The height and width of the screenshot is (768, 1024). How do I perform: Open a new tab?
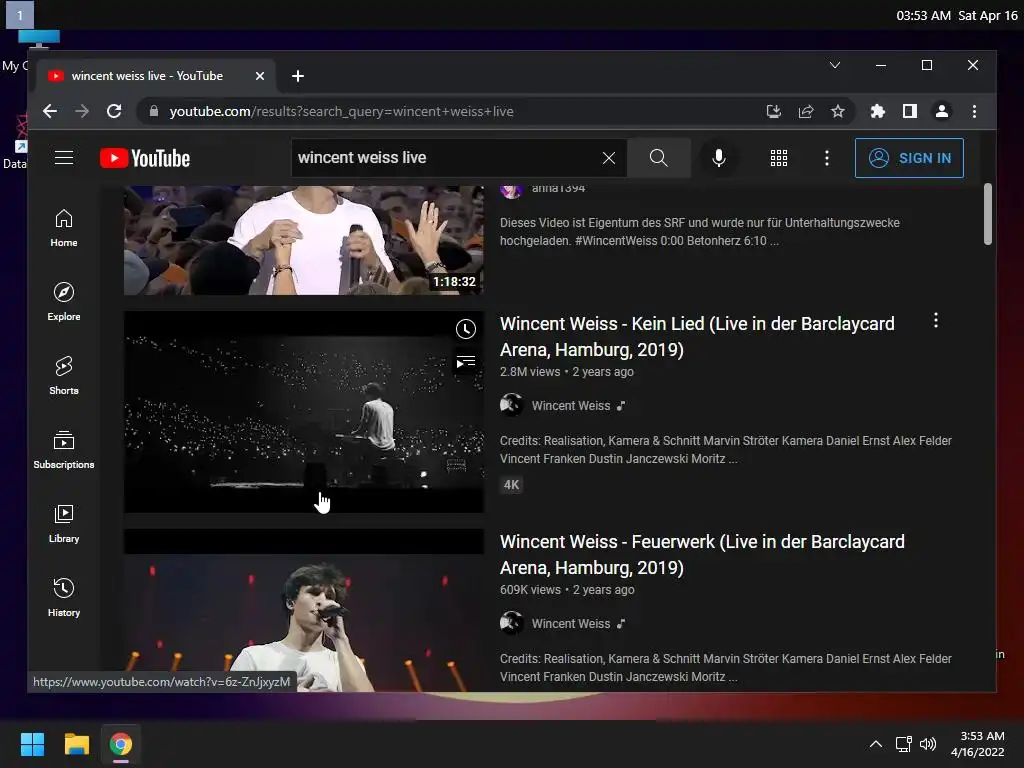298,76
